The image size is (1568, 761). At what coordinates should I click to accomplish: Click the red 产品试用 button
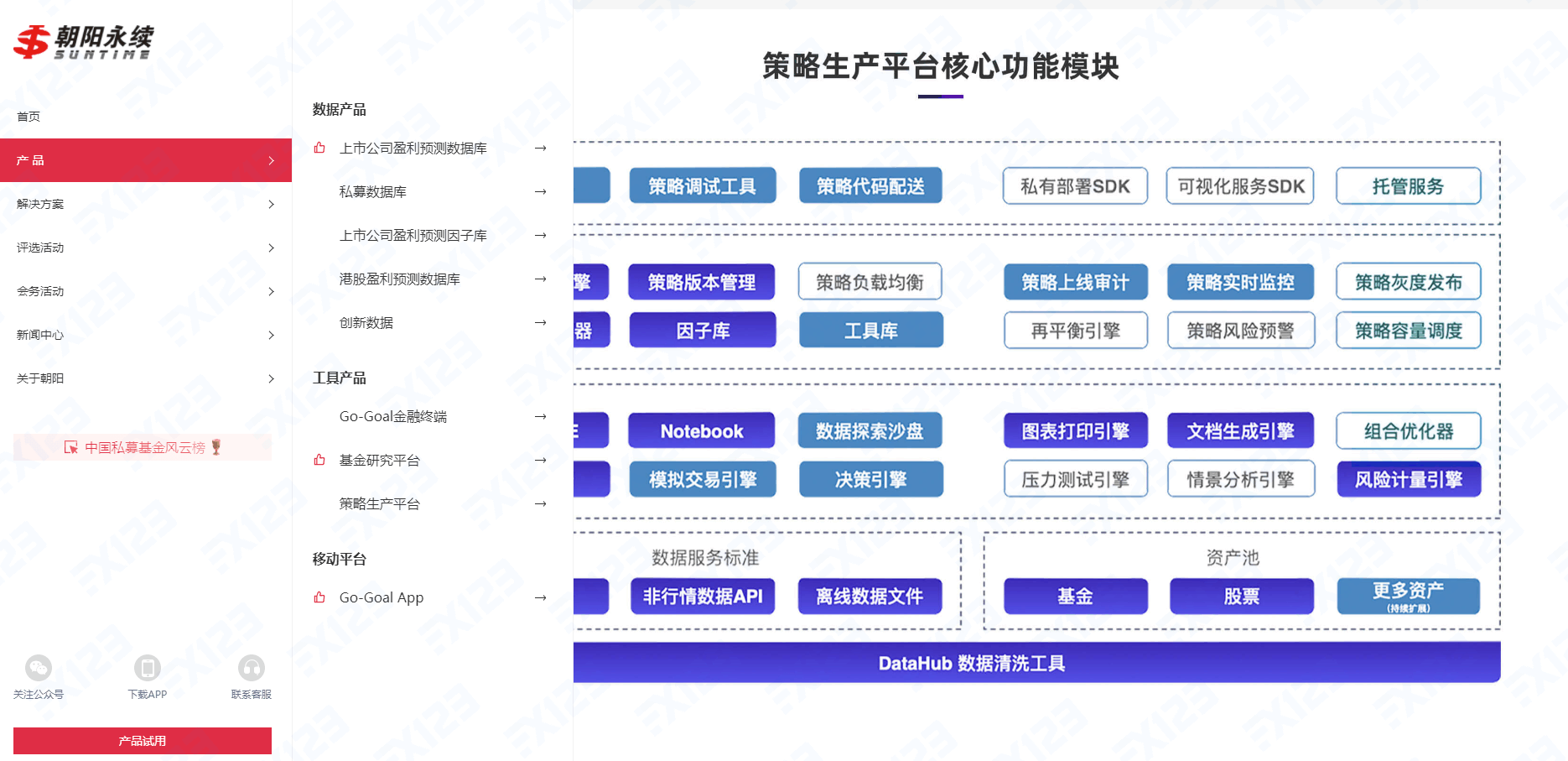coord(143,741)
